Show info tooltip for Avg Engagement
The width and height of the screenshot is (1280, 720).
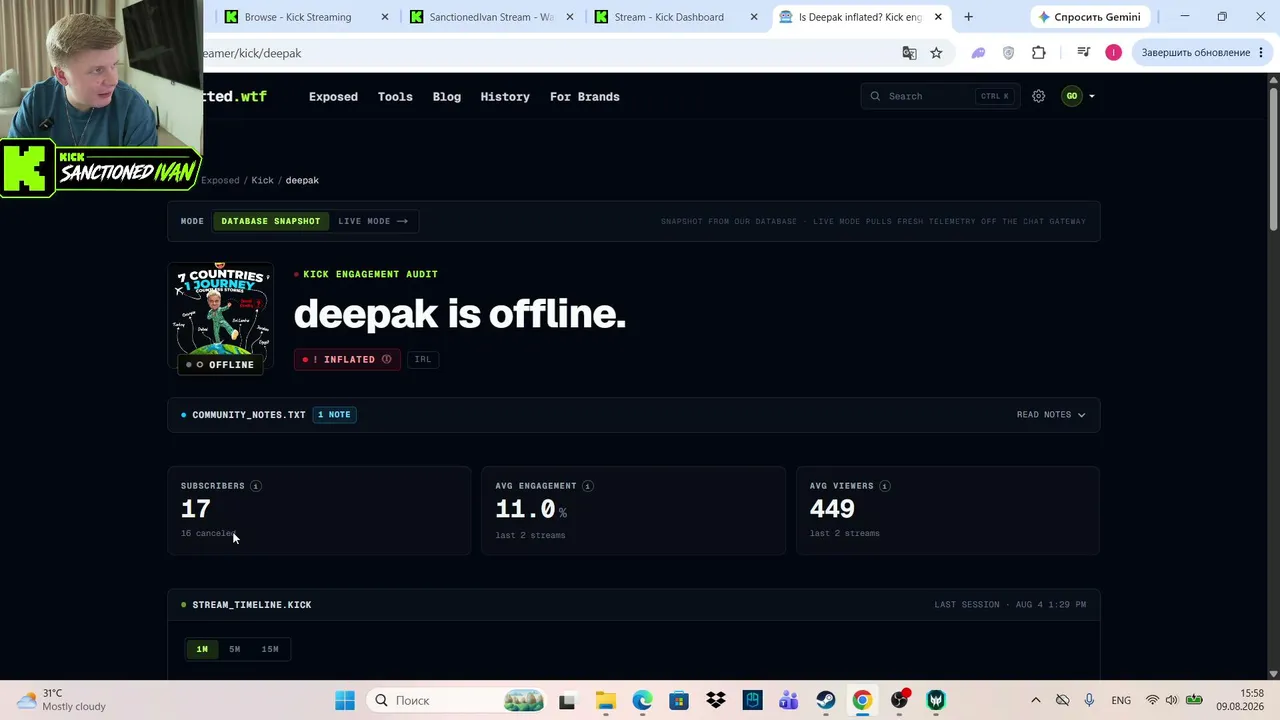(588, 486)
